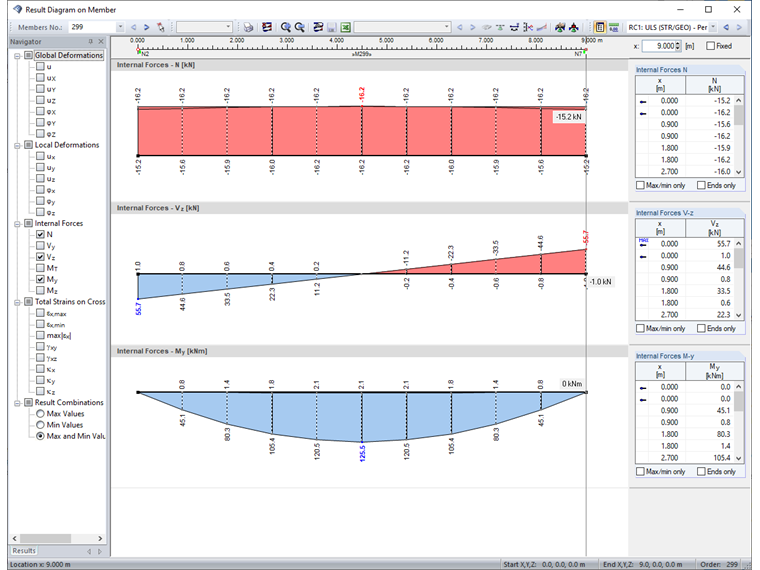The width and height of the screenshot is (760, 570).
Task: Click the striped diagram icon before the save disk
Action: coord(318,28)
